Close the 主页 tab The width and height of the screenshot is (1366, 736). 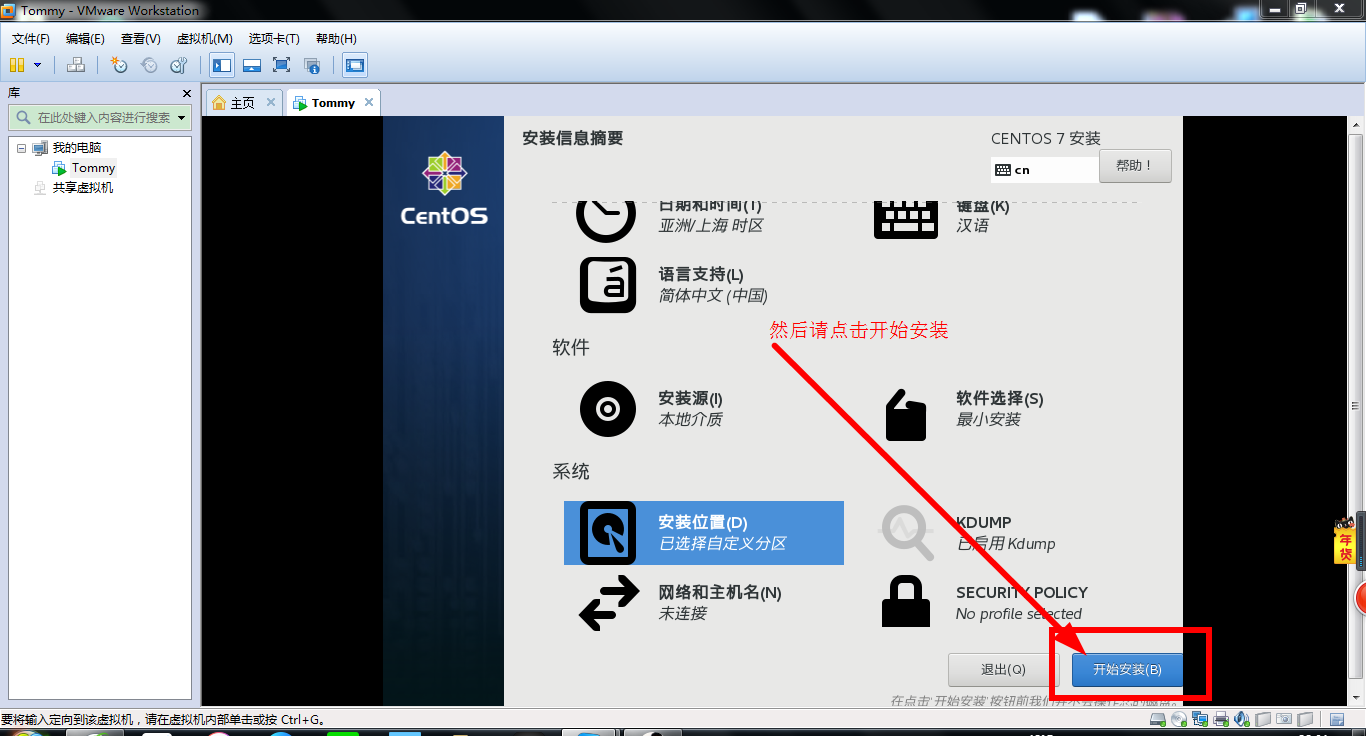[271, 102]
